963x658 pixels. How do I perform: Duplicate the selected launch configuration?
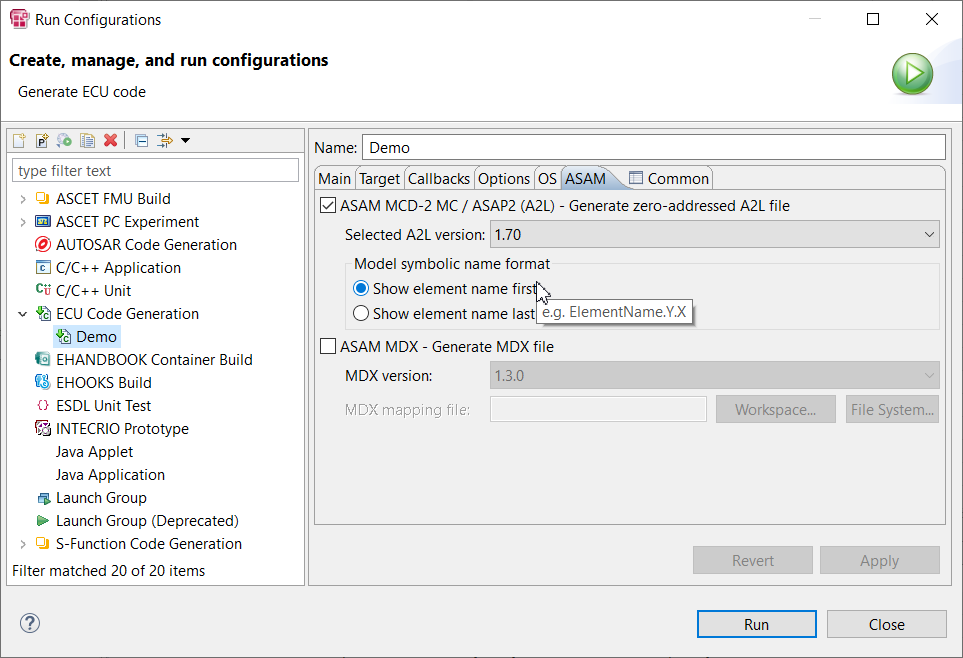(x=88, y=141)
